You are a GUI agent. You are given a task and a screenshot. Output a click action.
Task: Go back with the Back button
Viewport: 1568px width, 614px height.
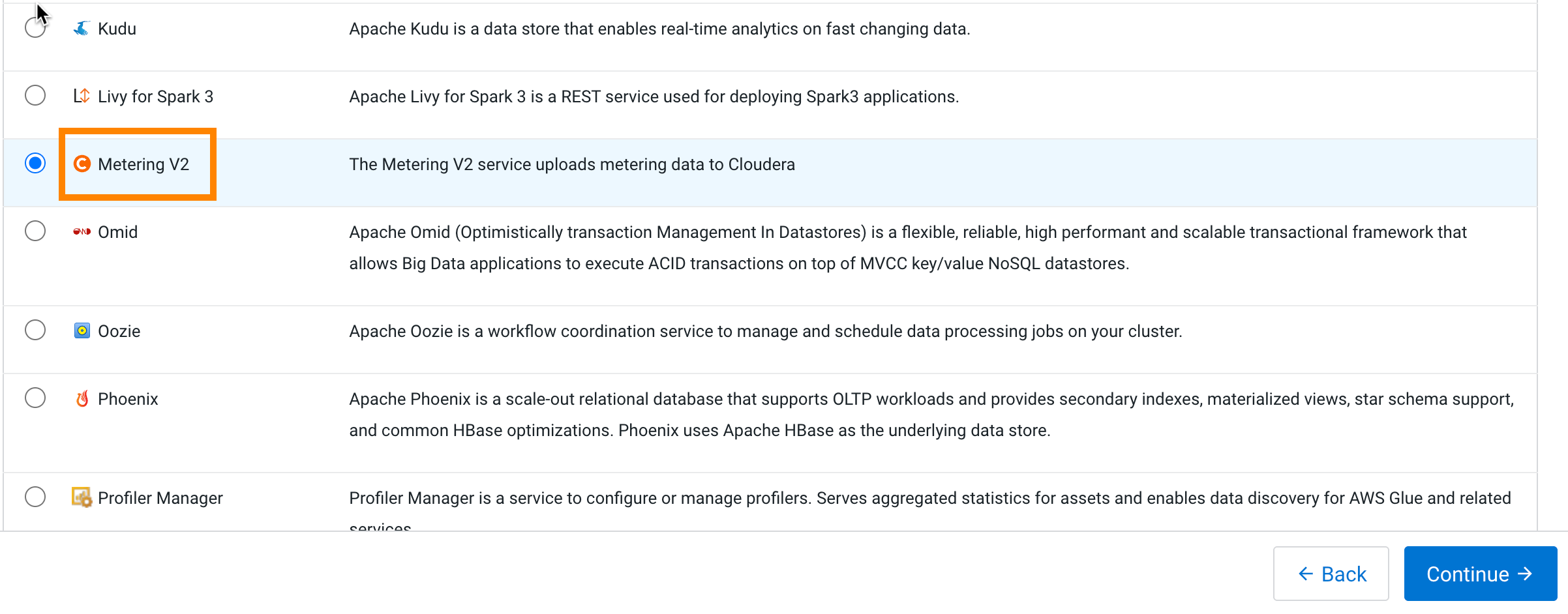click(1331, 574)
